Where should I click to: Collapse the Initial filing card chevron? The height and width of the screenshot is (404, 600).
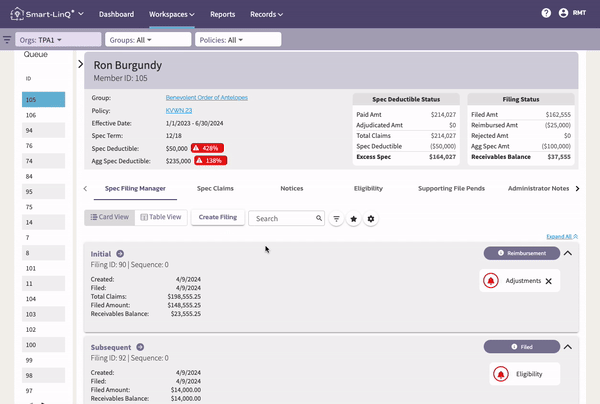568,253
